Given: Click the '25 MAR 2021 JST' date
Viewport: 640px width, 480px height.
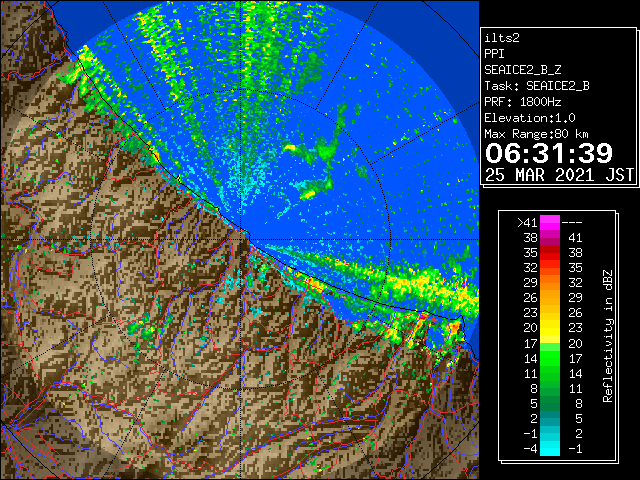Looking at the screenshot, I should [x=560, y=175].
